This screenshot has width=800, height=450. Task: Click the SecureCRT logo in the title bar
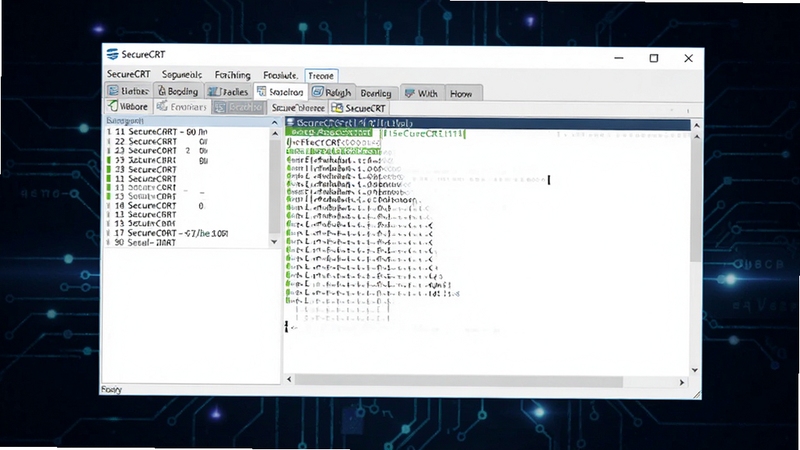(112, 54)
